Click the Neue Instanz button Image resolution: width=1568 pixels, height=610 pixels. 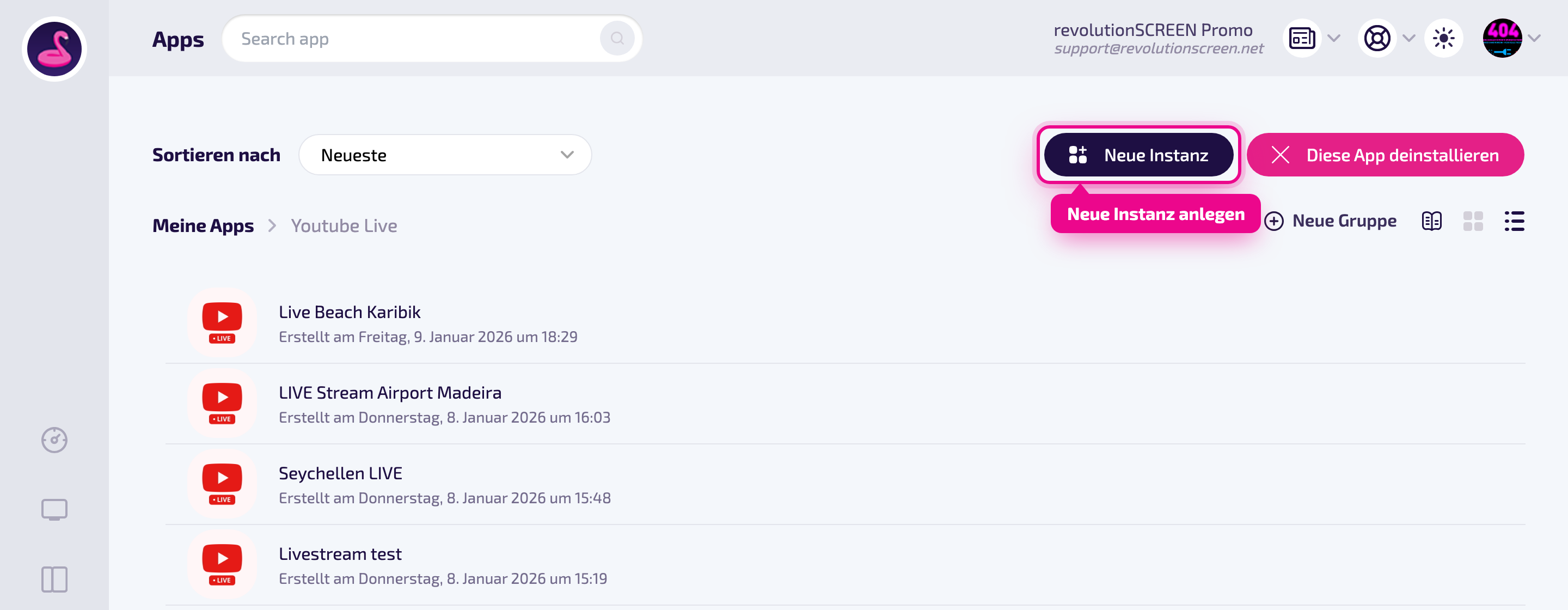(x=1138, y=155)
